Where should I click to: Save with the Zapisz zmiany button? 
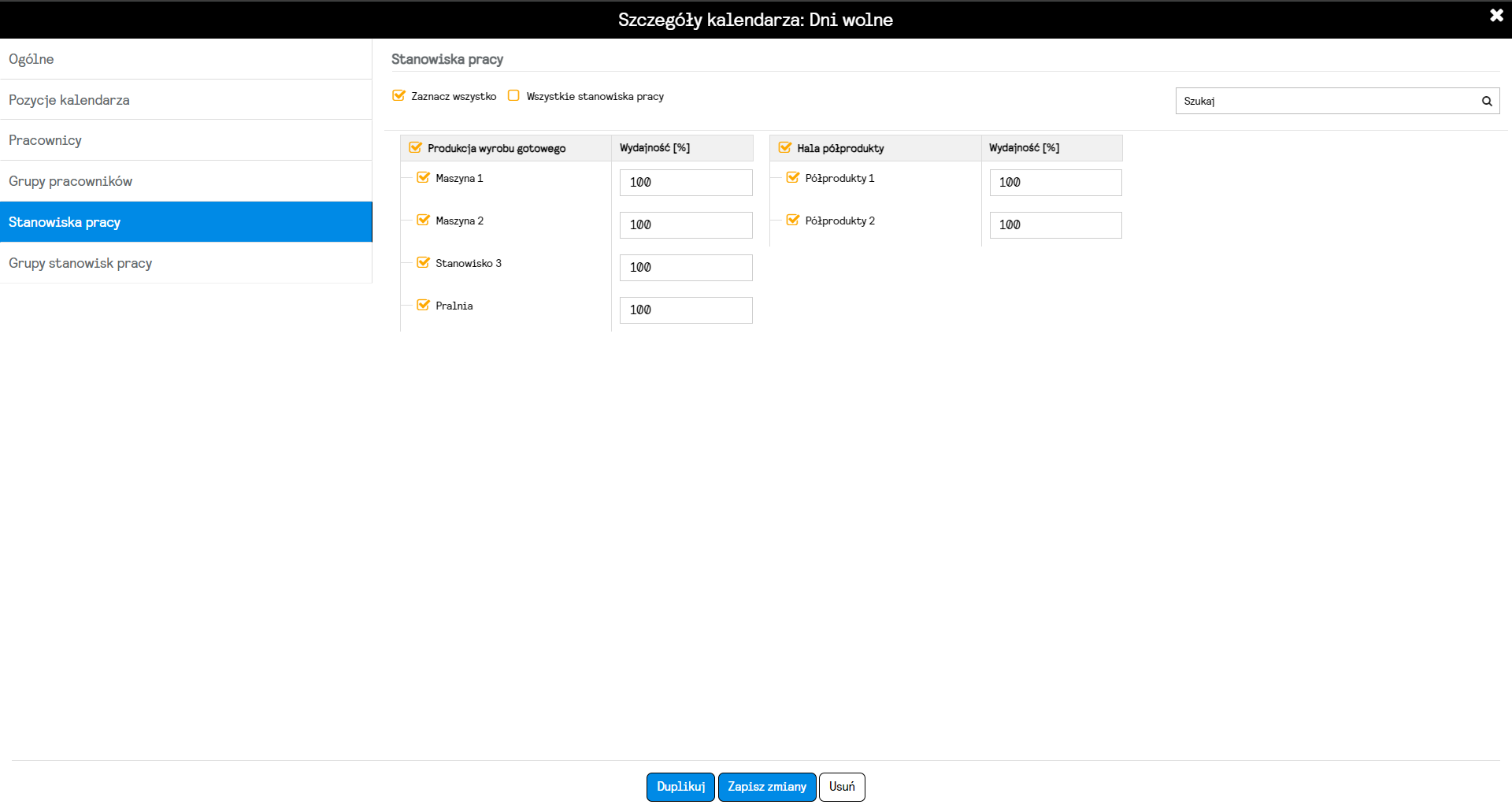[x=767, y=787]
